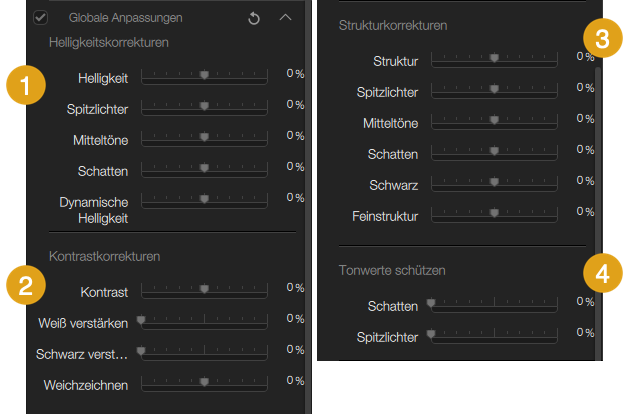628x414 pixels.
Task: Uncheck the Globale Anpassungen checkbox
Action: pyautogui.click(x=41, y=18)
